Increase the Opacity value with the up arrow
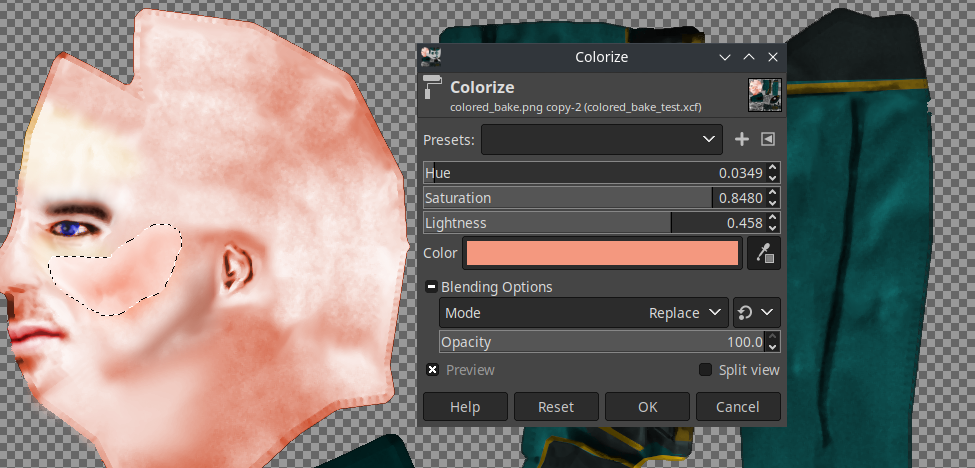The height and width of the screenshot is (468, 975). click(772, 337)
